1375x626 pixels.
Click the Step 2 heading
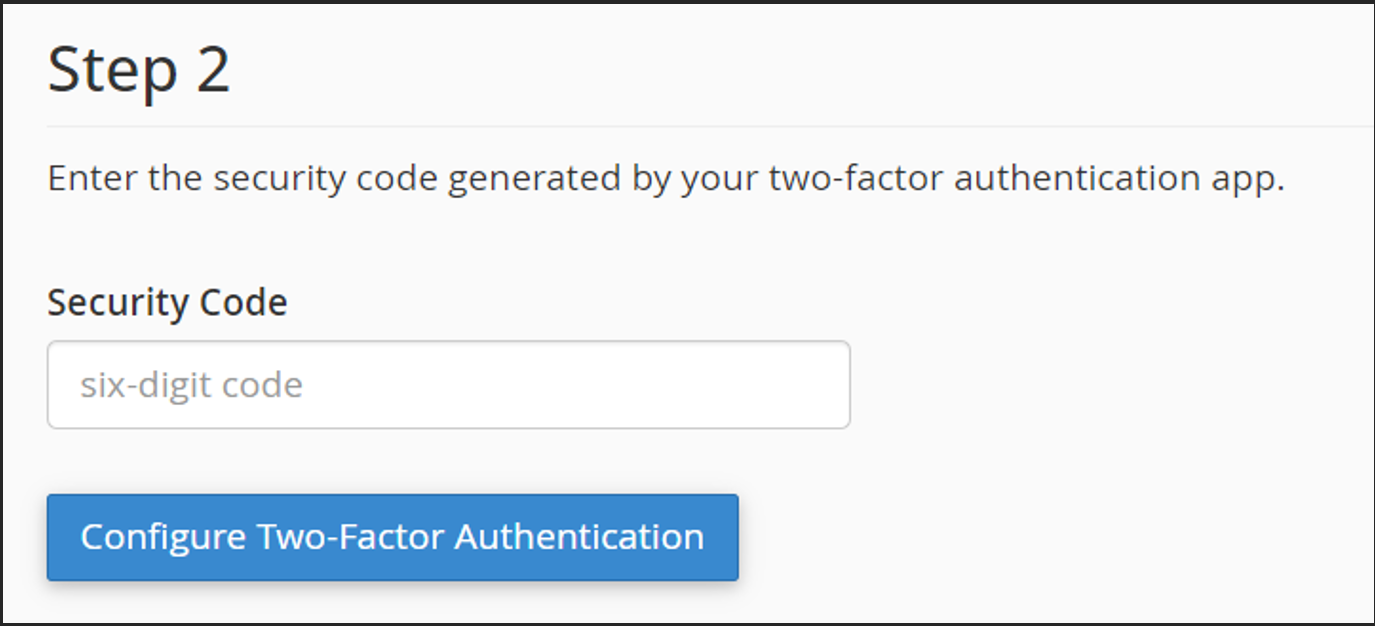pyautogui.click(x=139, y=70)
